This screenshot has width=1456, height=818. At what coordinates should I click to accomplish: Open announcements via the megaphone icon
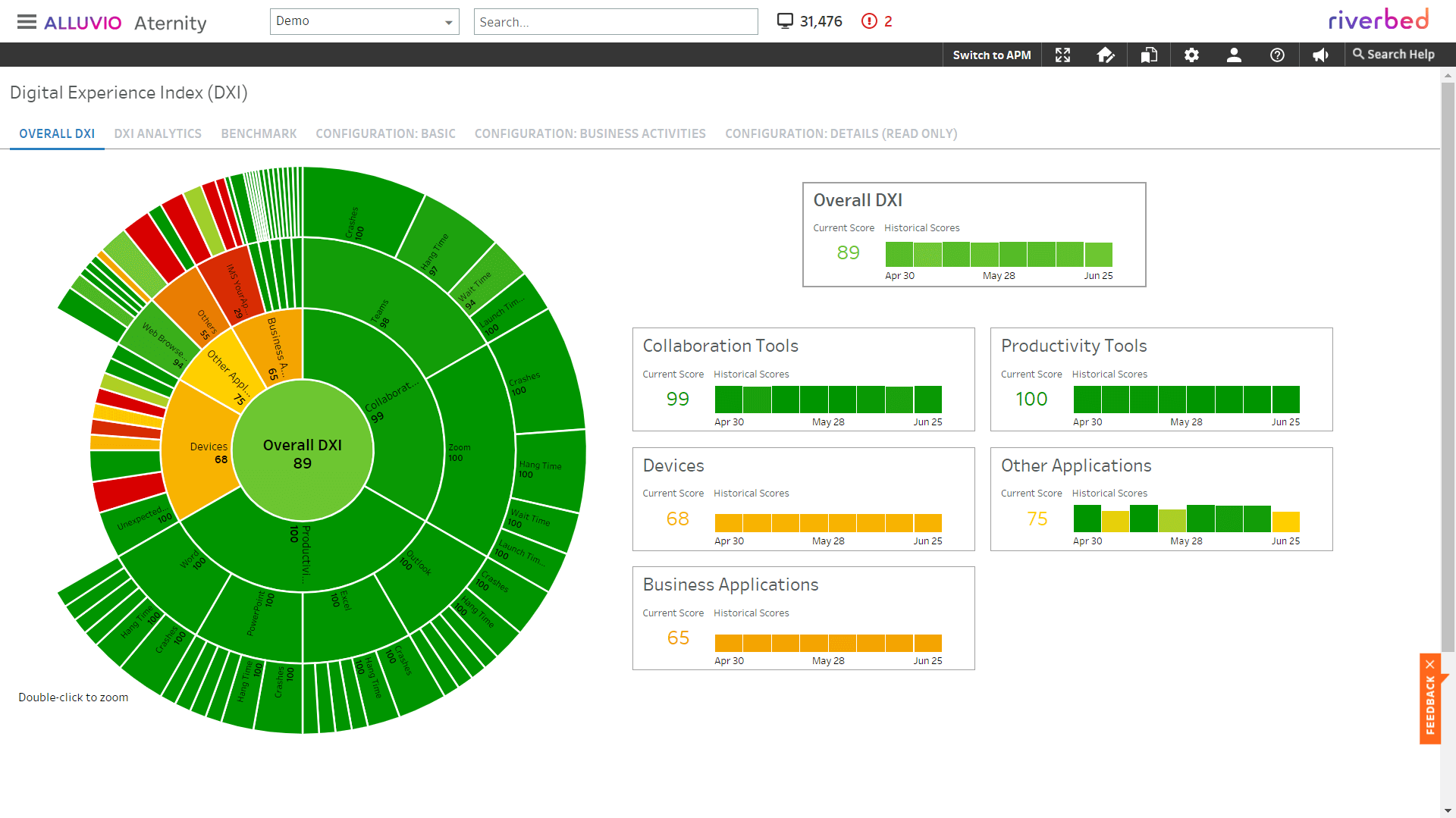[x=1320, y=55]
